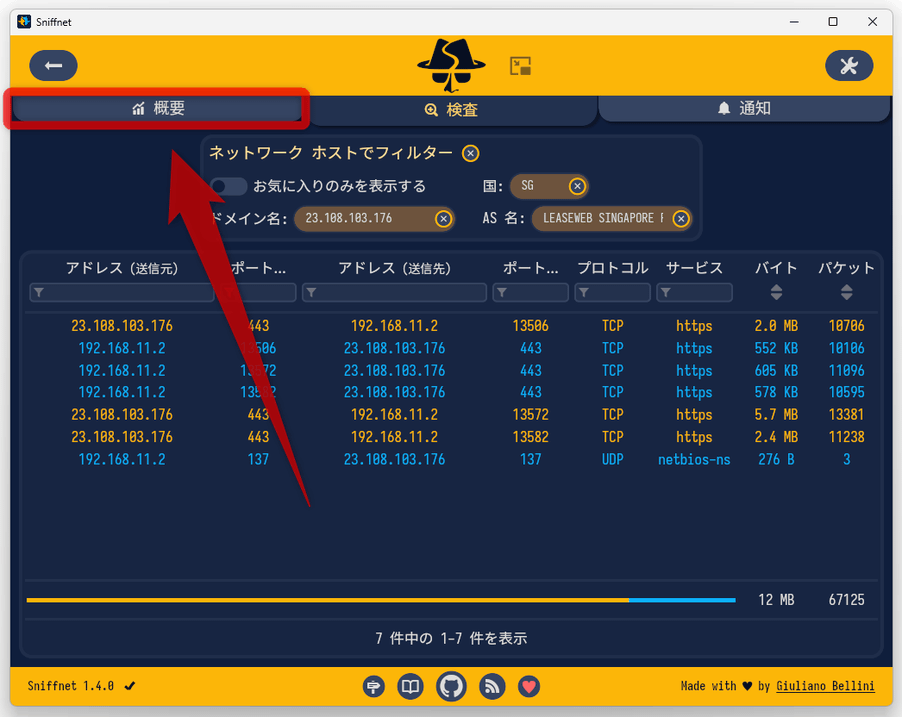The width and height of the screenshot is (902, 717).
Task: Select the row with 552 KB
Action: point(452,348)
